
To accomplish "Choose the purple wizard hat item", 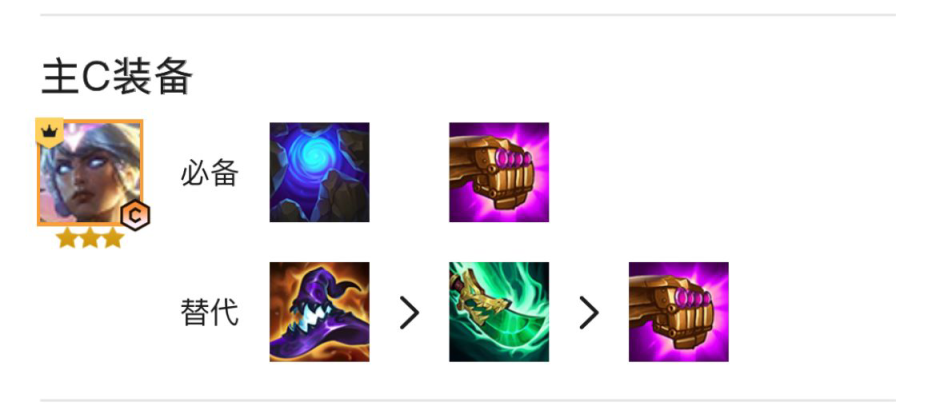I will click(x=319, y=312).
